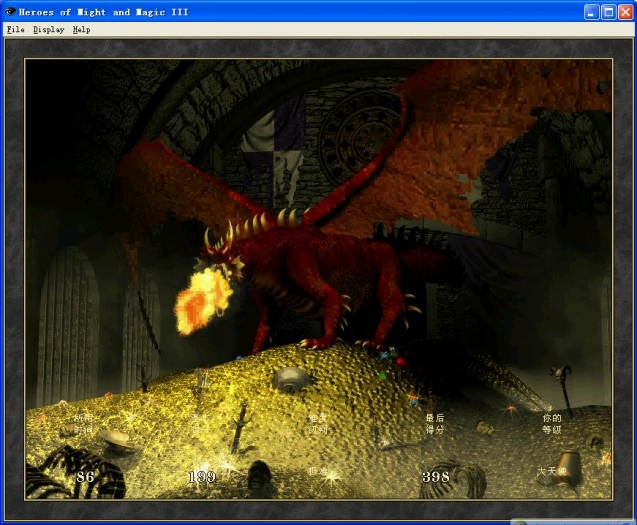Image resolution: width=637 pixels, height=525 pixels.
Task: Click the final score value 398
Action: tap(436, 477)
